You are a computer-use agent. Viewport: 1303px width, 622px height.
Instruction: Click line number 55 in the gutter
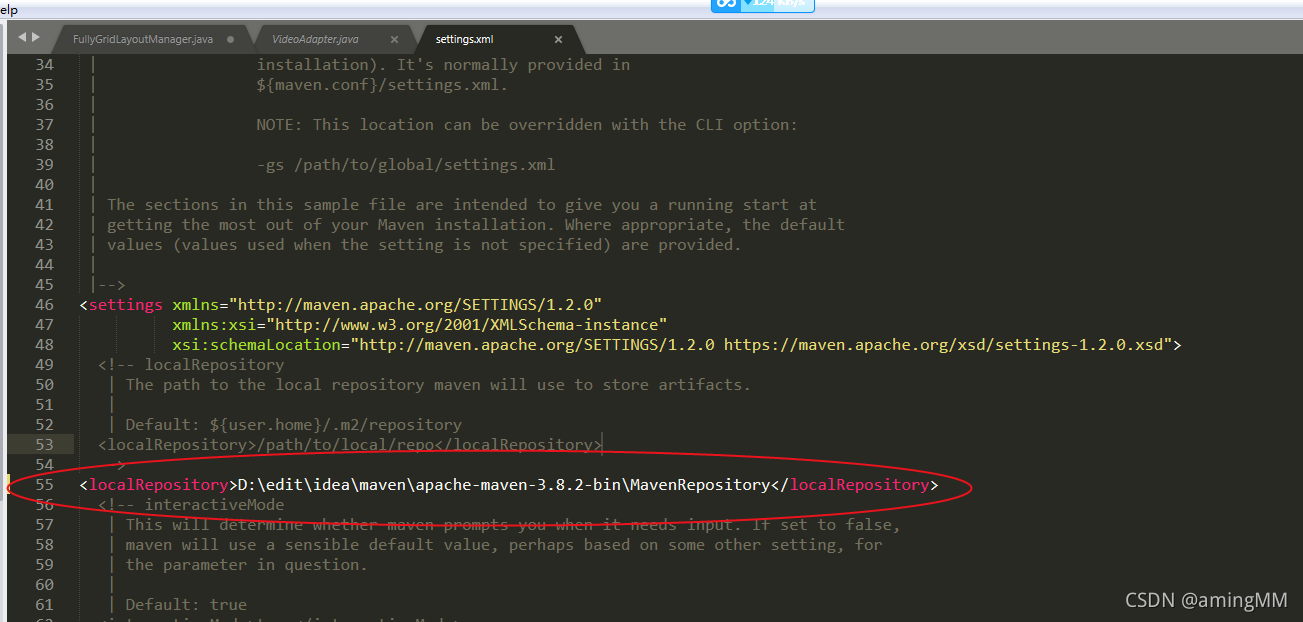44,484
